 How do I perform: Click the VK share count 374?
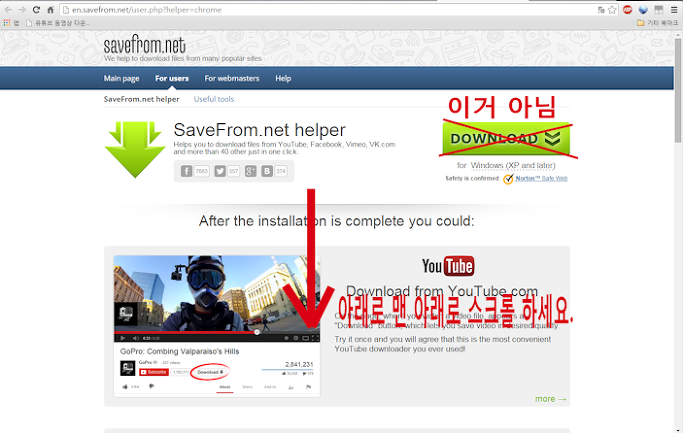[x=281, y=171]
